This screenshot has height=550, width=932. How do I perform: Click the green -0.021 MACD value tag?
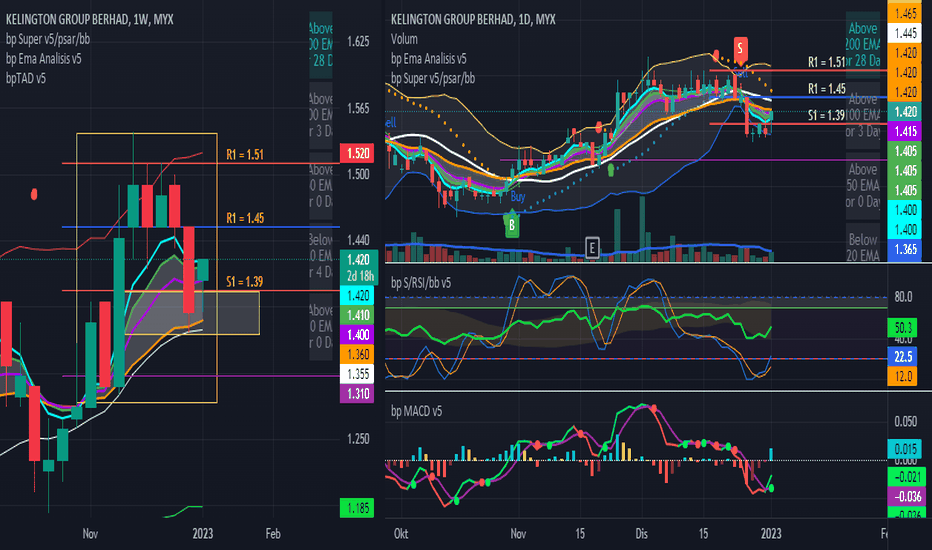coord(905,477)
